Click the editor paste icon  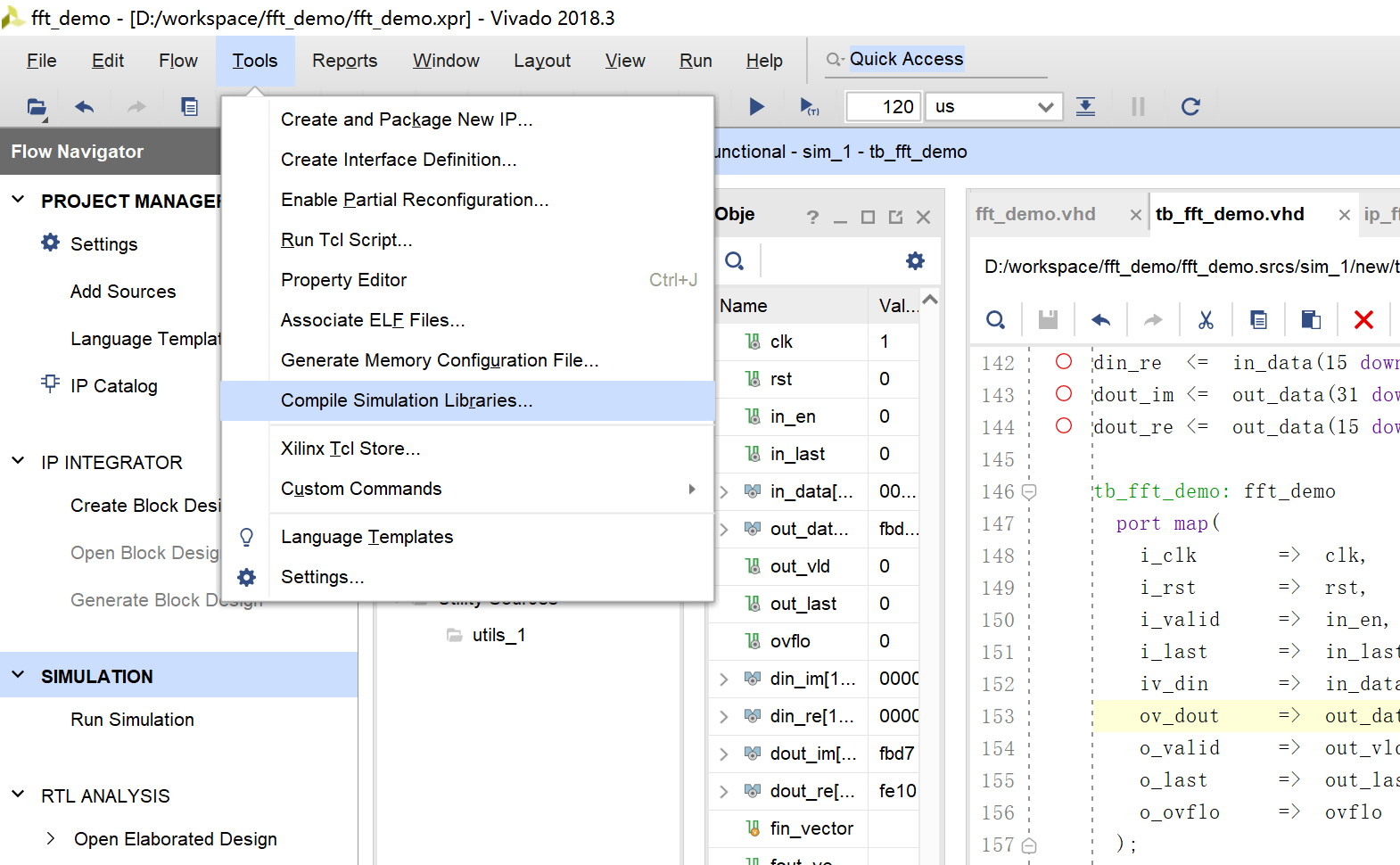click(1311, 319)
